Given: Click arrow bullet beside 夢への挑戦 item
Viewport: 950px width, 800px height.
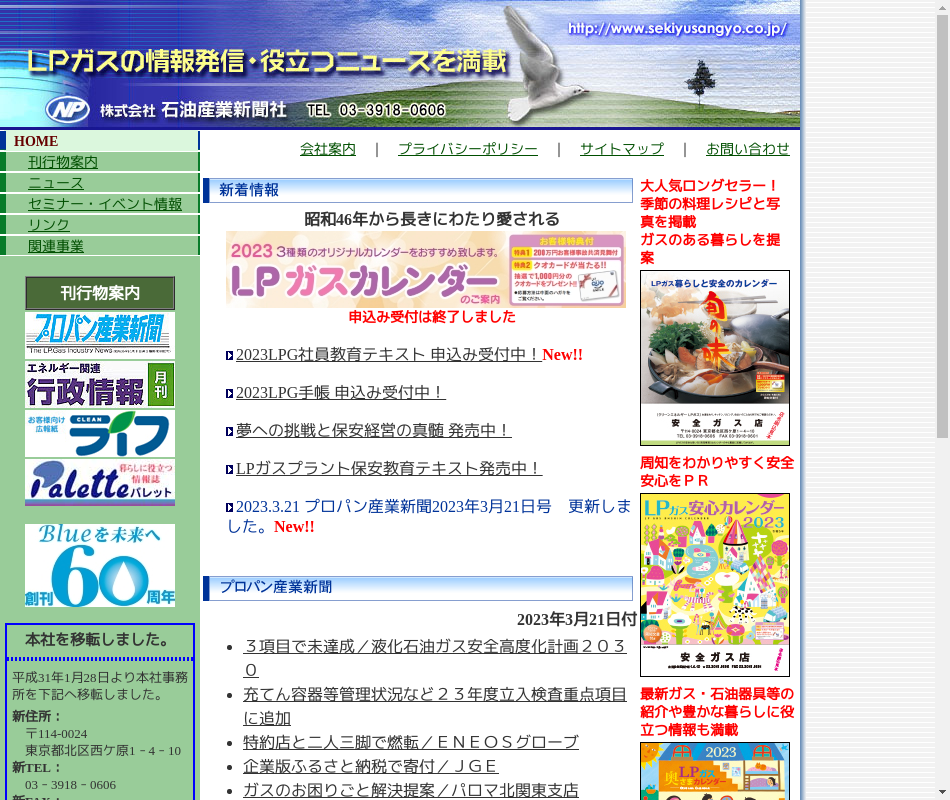Looking at the screenshot, I should coord(230,432).
